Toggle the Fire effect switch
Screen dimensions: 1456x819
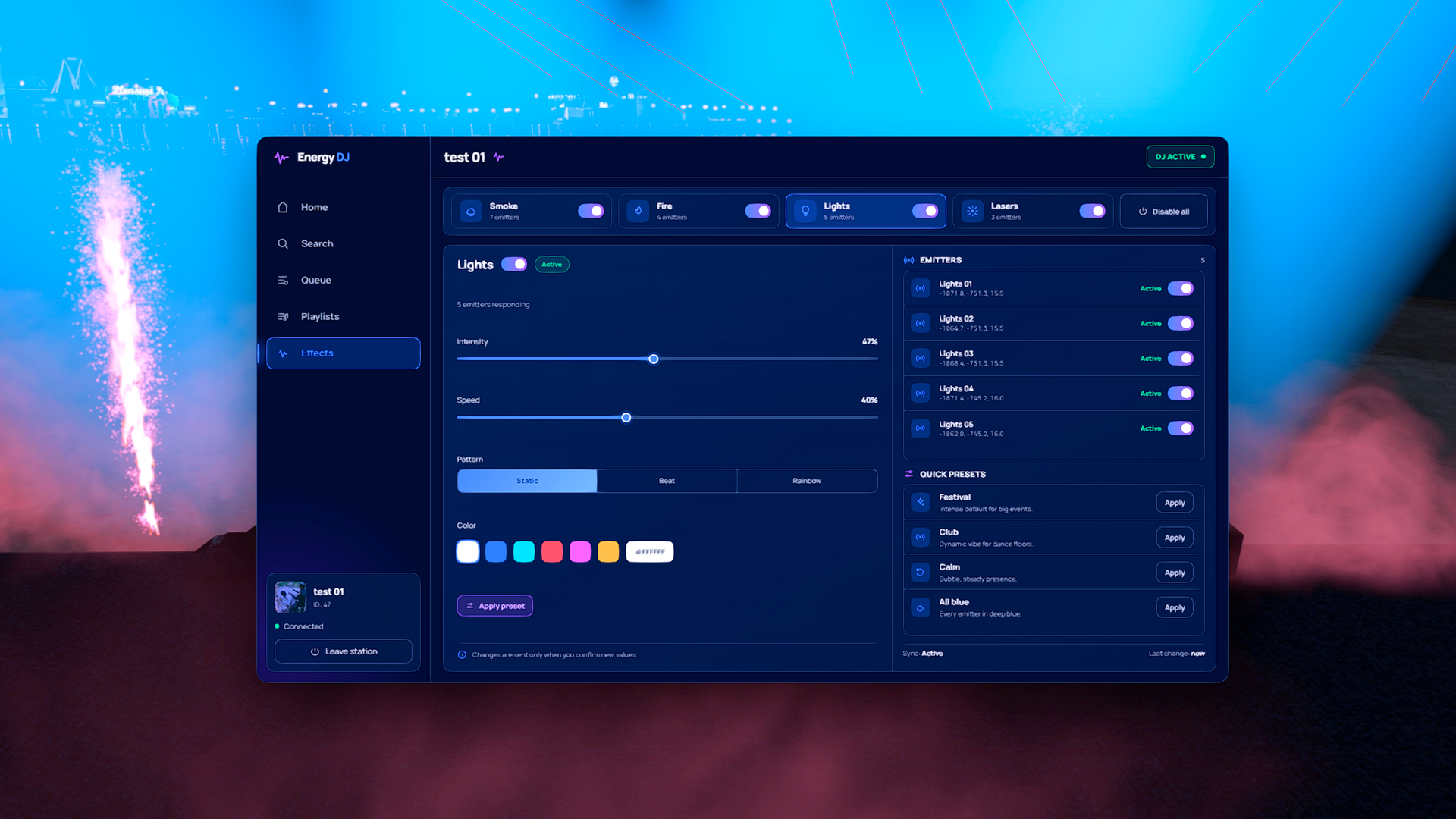pos(758,211)
